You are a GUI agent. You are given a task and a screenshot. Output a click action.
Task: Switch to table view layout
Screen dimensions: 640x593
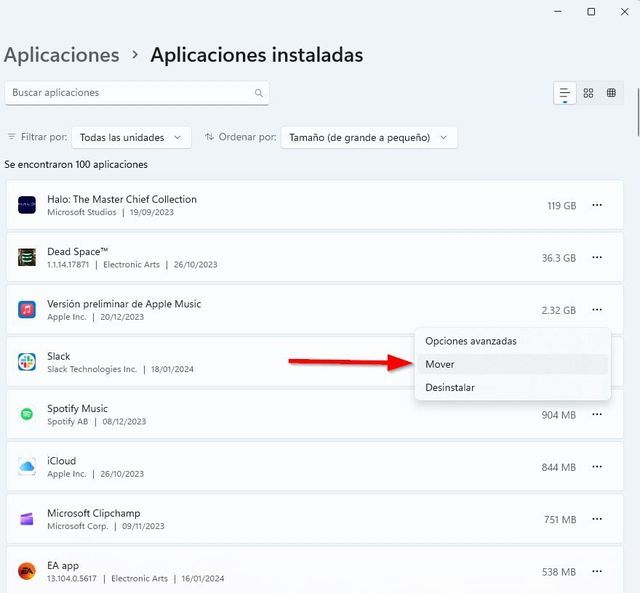[x=611, y=93]
